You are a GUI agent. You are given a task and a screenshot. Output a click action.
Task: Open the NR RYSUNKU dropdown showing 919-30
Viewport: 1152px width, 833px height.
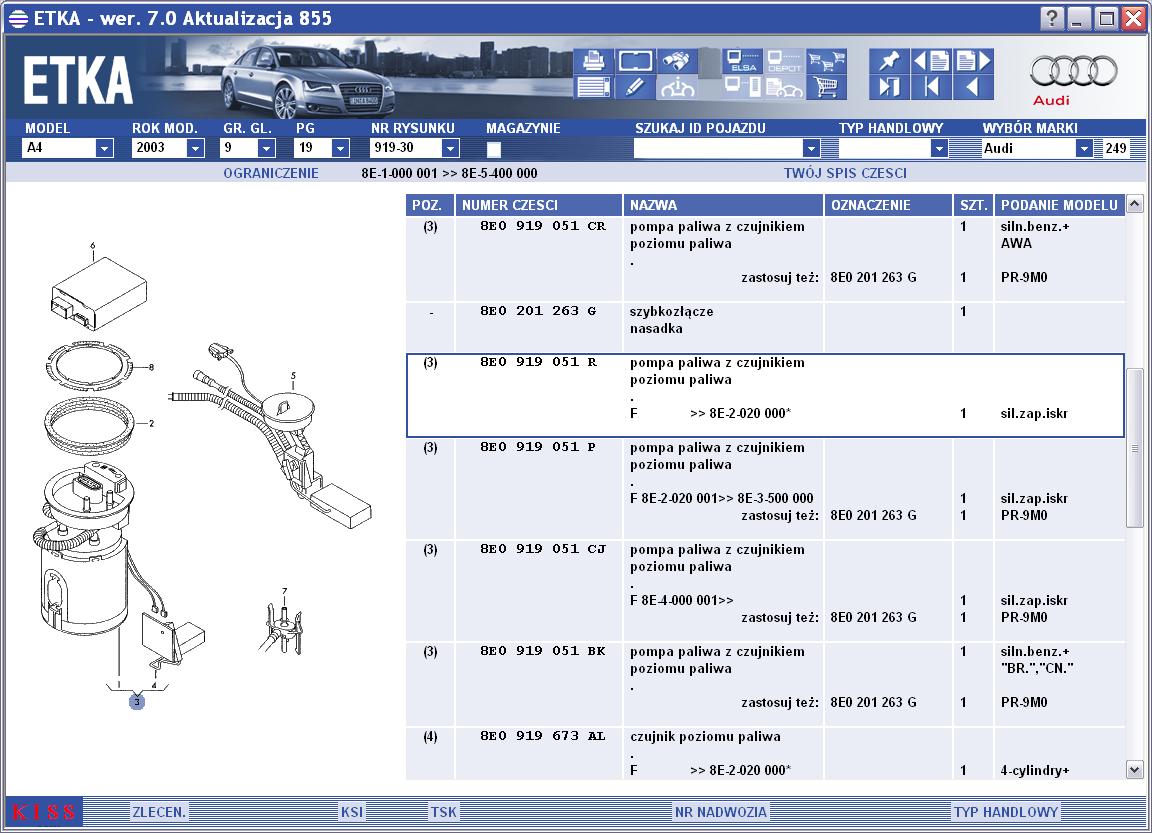point(450,148)
